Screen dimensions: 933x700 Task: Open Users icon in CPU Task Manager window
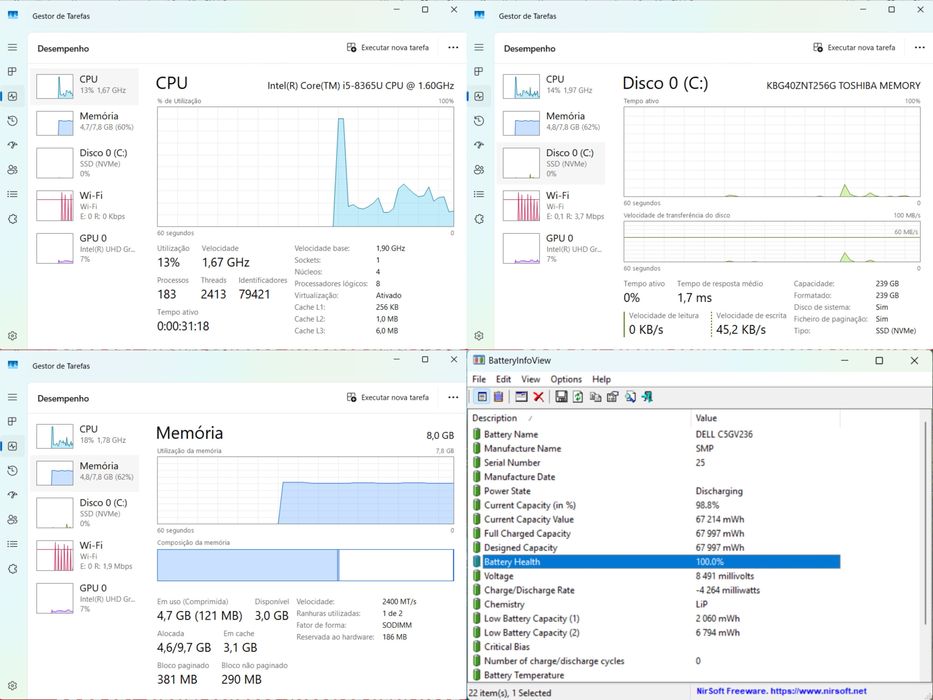[12, 170]
